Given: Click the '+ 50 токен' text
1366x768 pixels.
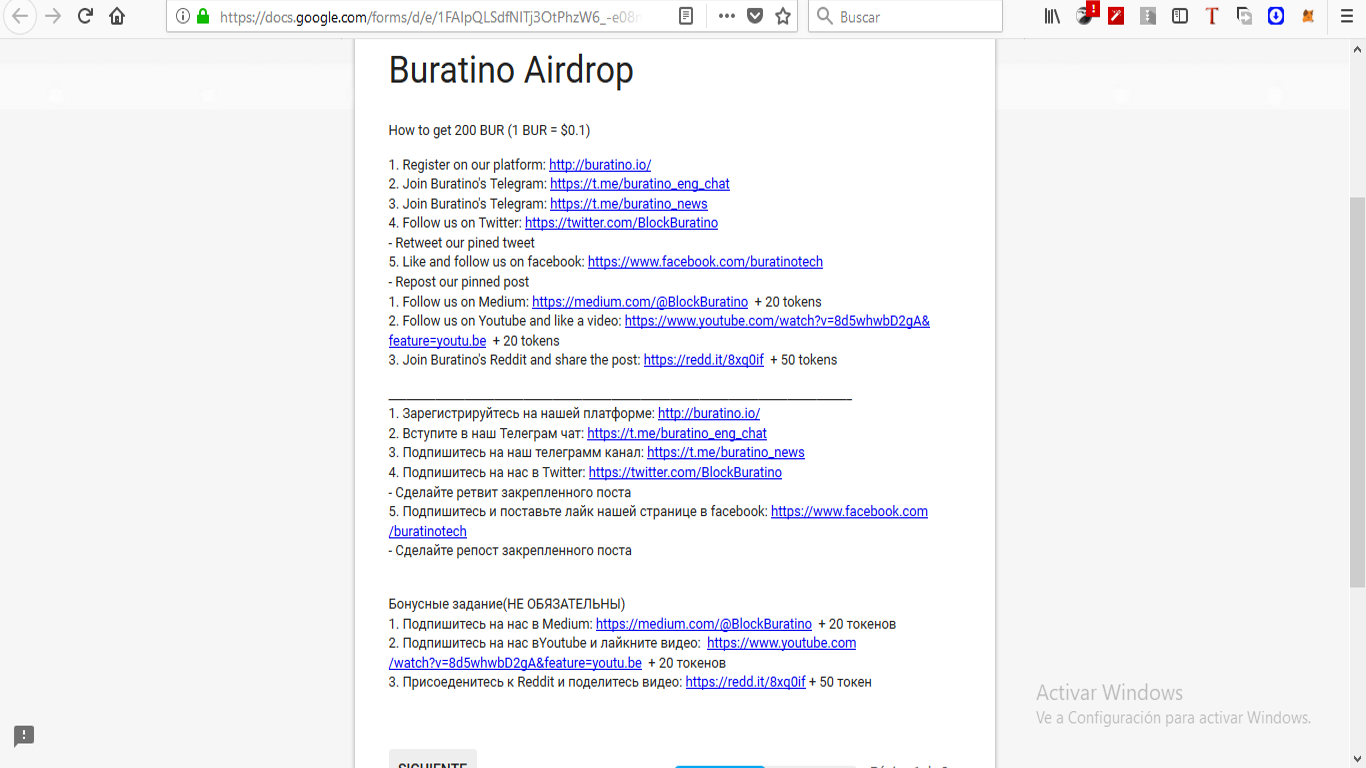Looking at the screenshot, I should [840, 682].
